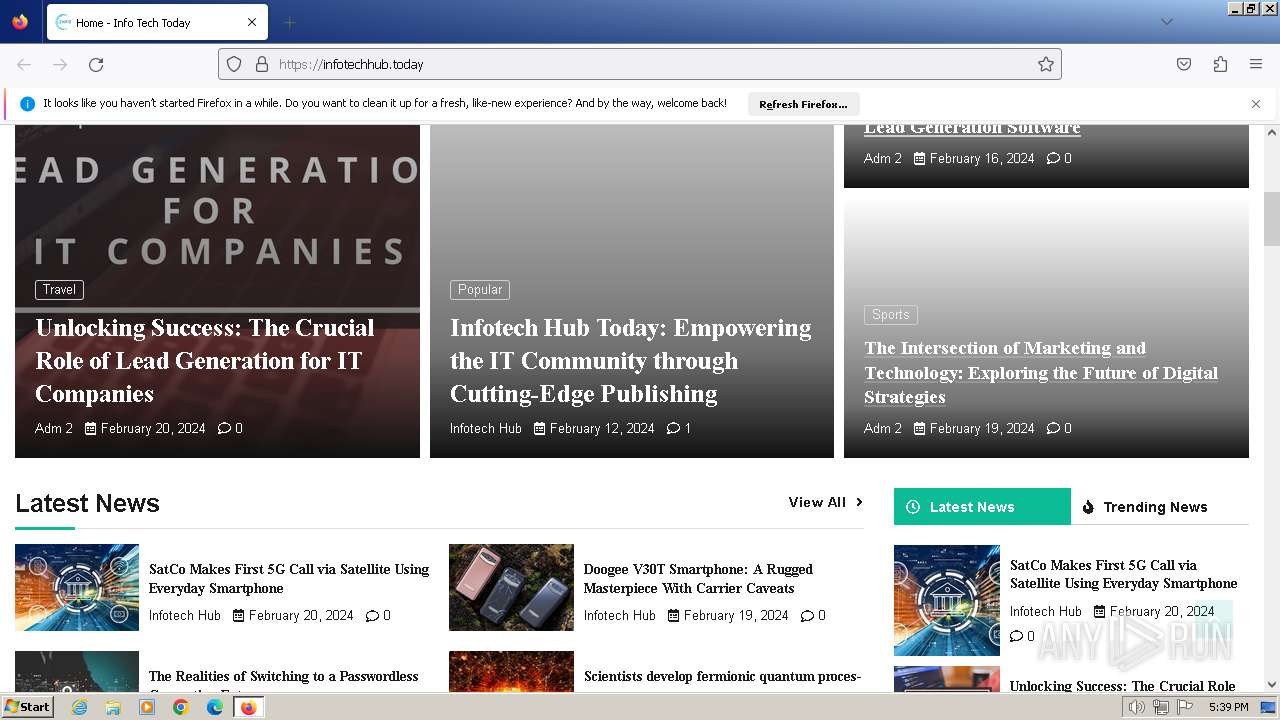
Task: Click the 5:39 PM clock
Action: [x=1228, y=707]
